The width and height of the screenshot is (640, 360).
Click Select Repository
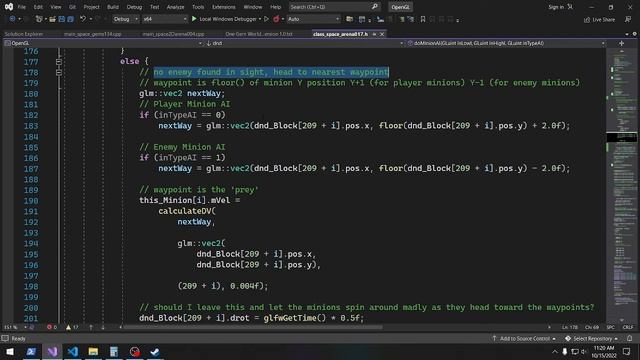(x=591, y=338)
